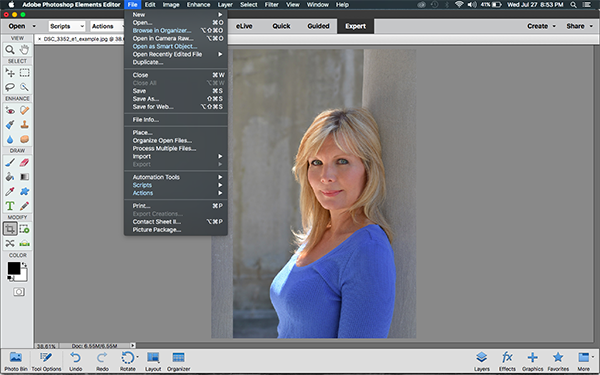Open the foreground color swatch
The height and width of the screenshot is (375, 600).
13,268
